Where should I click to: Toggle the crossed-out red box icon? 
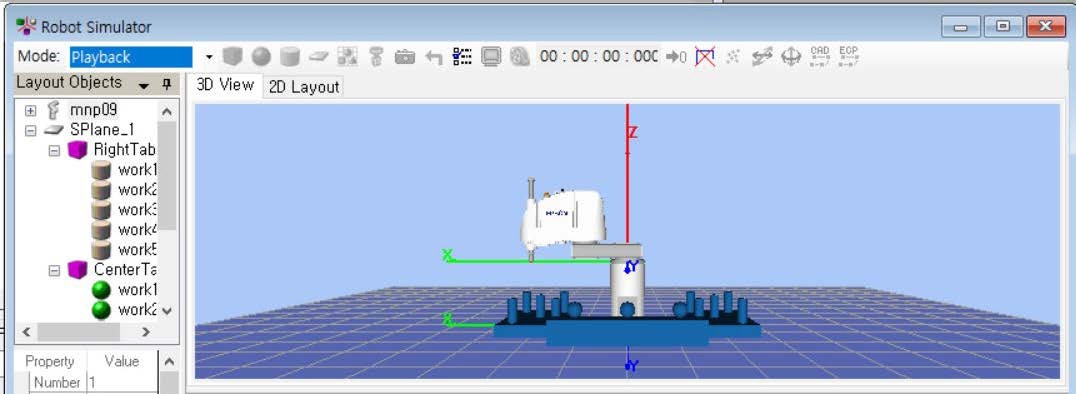[705, 56]
